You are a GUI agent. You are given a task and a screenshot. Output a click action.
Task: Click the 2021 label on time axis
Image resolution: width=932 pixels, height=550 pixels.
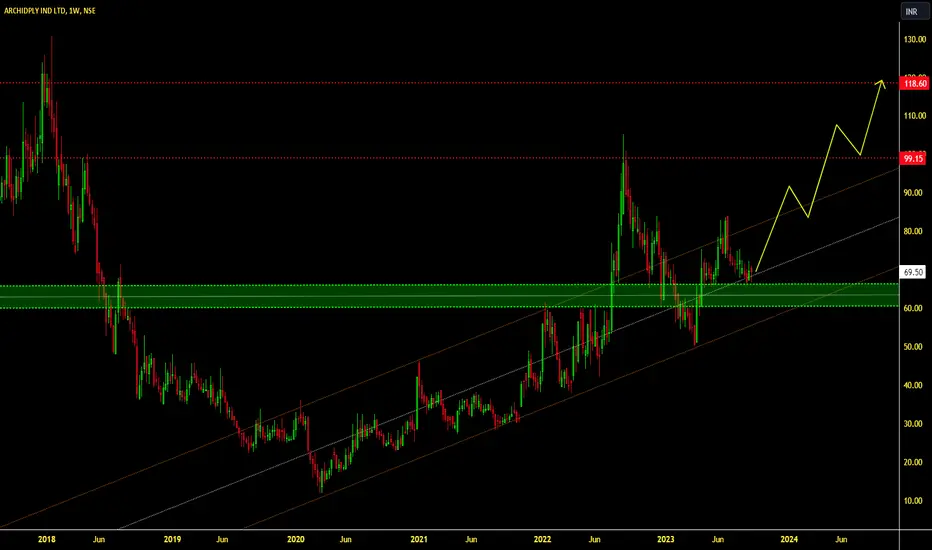(x=418, y=539)
